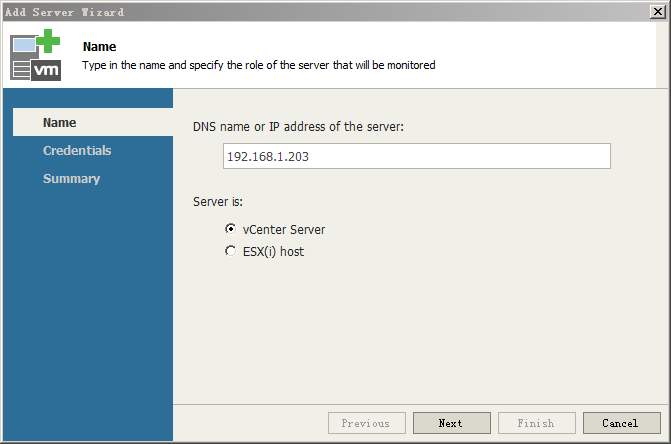Select the vCenter Server radio button
The height and width of the screenshot is (444, 671).
pyautogui.click(x=231, y=229)
